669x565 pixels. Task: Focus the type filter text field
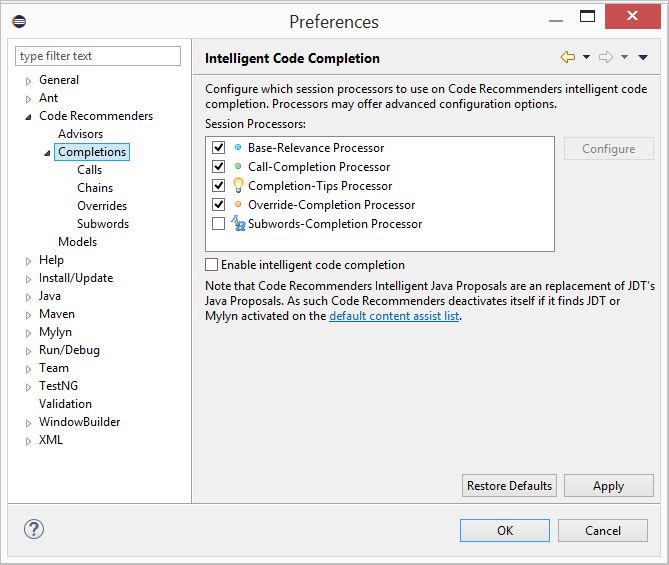98,56
